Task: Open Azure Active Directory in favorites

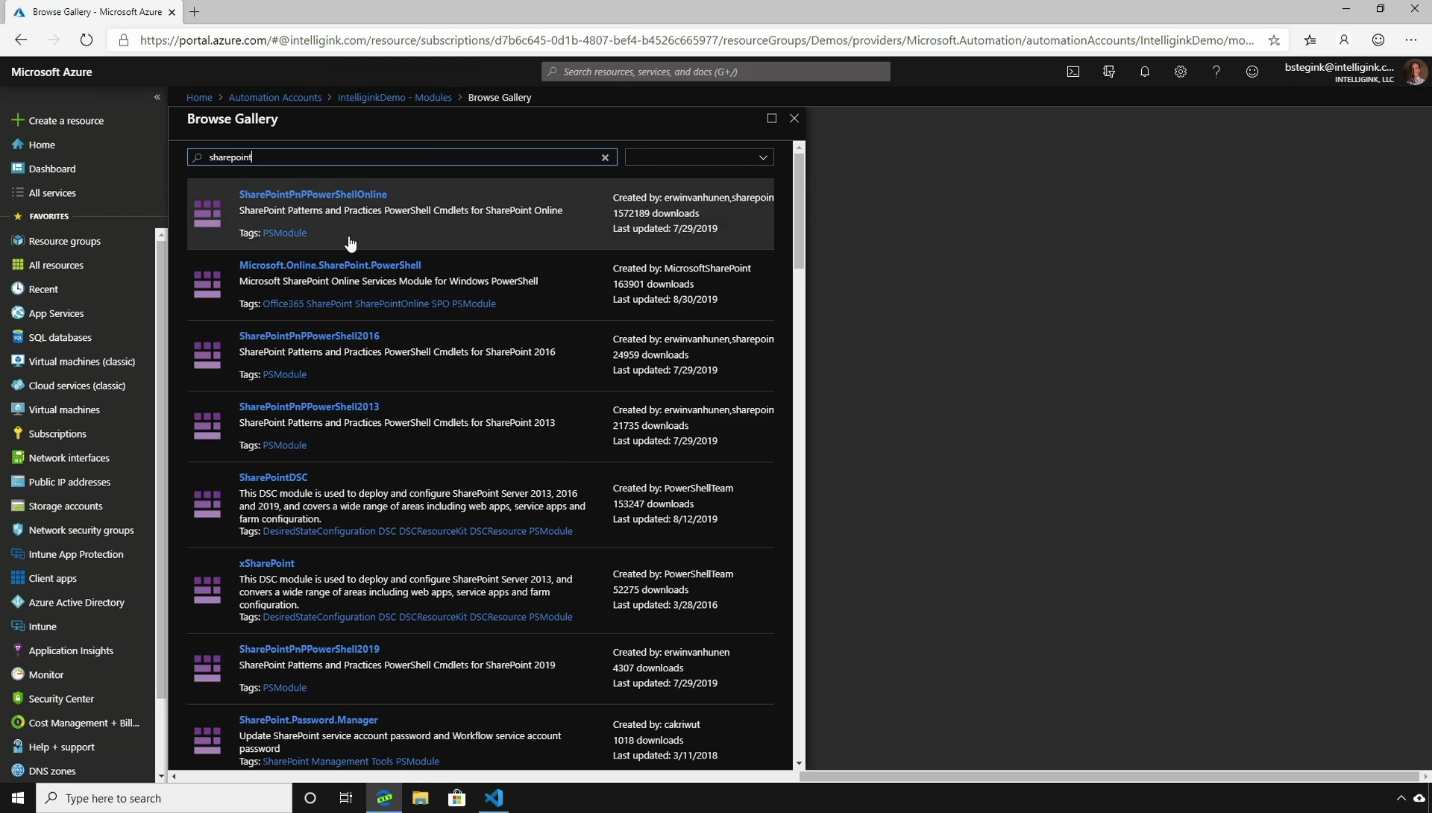Action: point(76,603)
